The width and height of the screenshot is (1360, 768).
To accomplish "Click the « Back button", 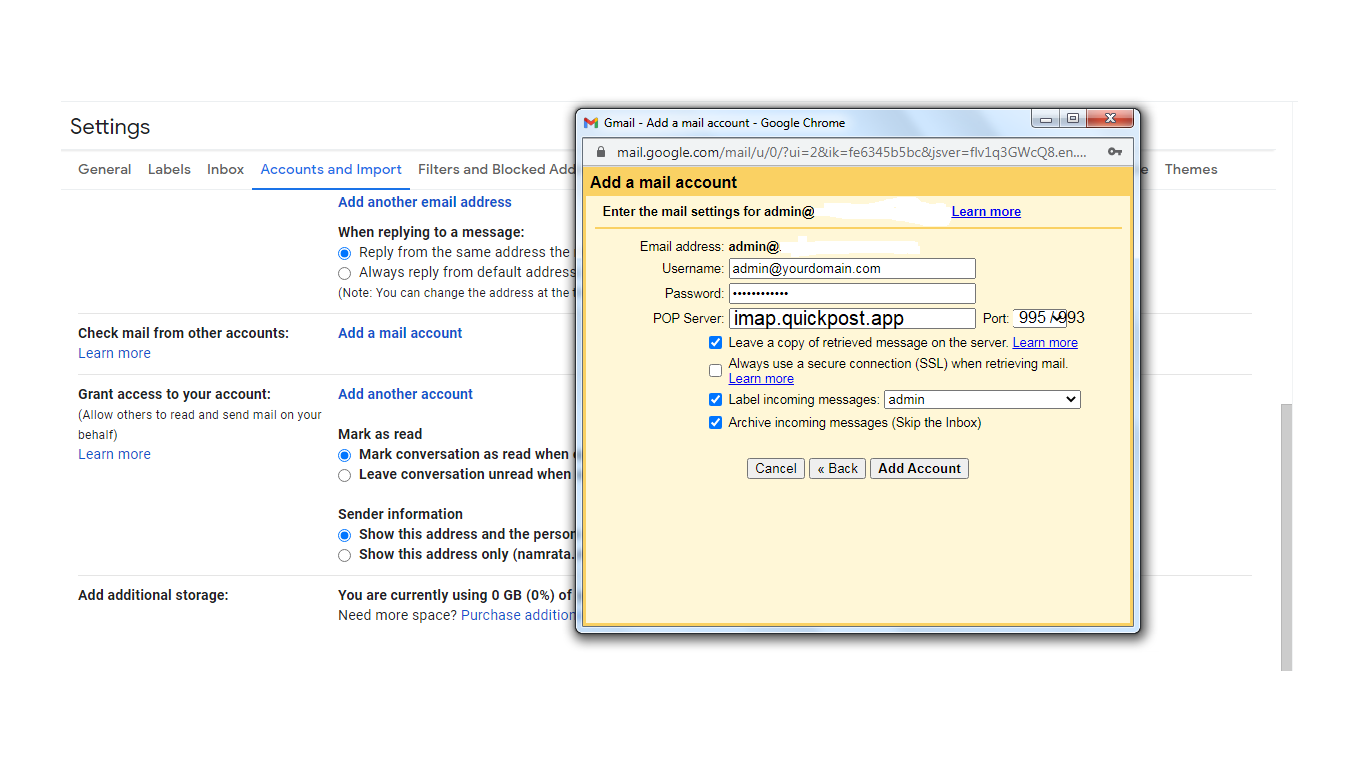I will point(837,469).
